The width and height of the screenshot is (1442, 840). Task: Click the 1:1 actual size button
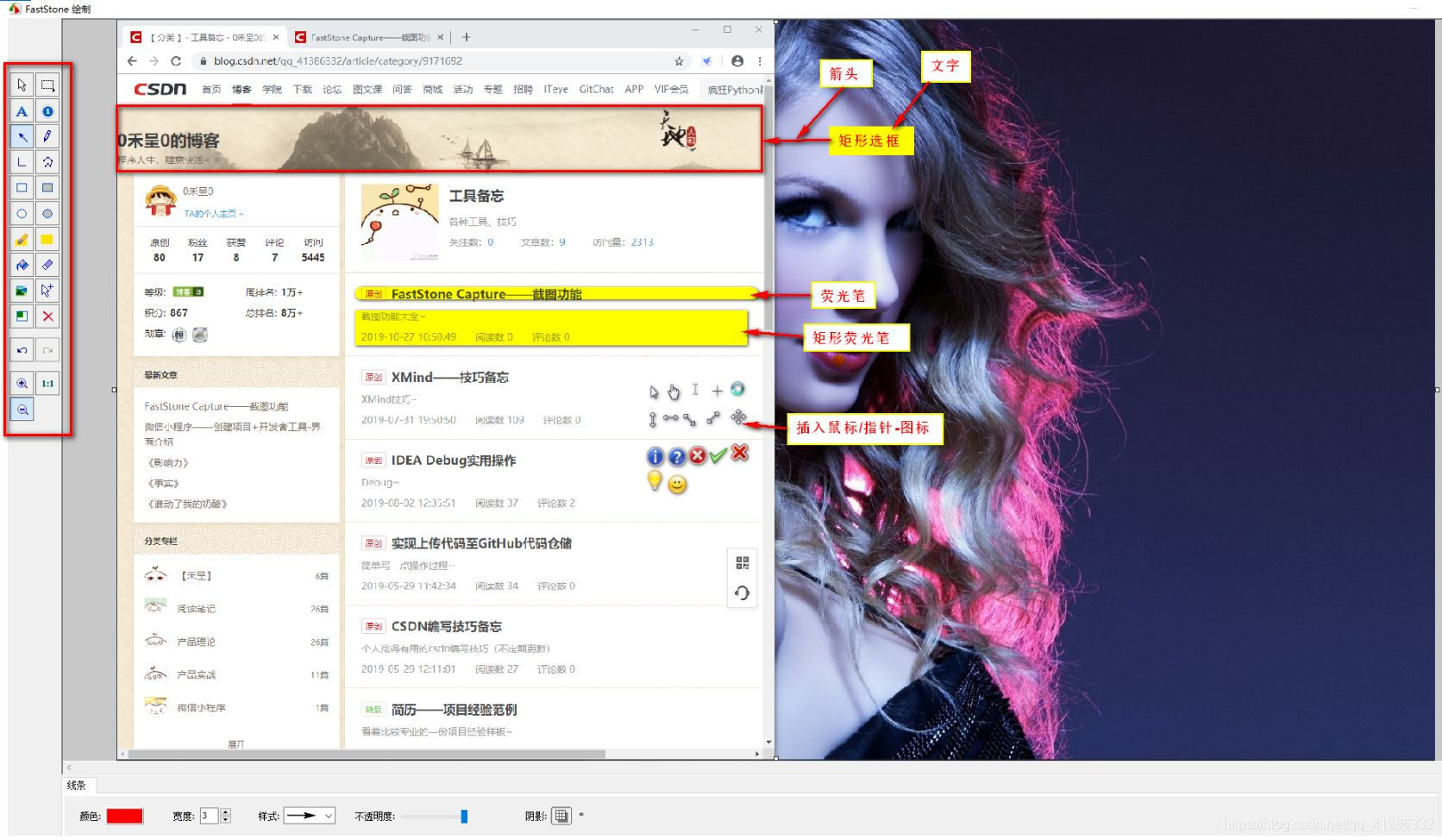point(47,384)
